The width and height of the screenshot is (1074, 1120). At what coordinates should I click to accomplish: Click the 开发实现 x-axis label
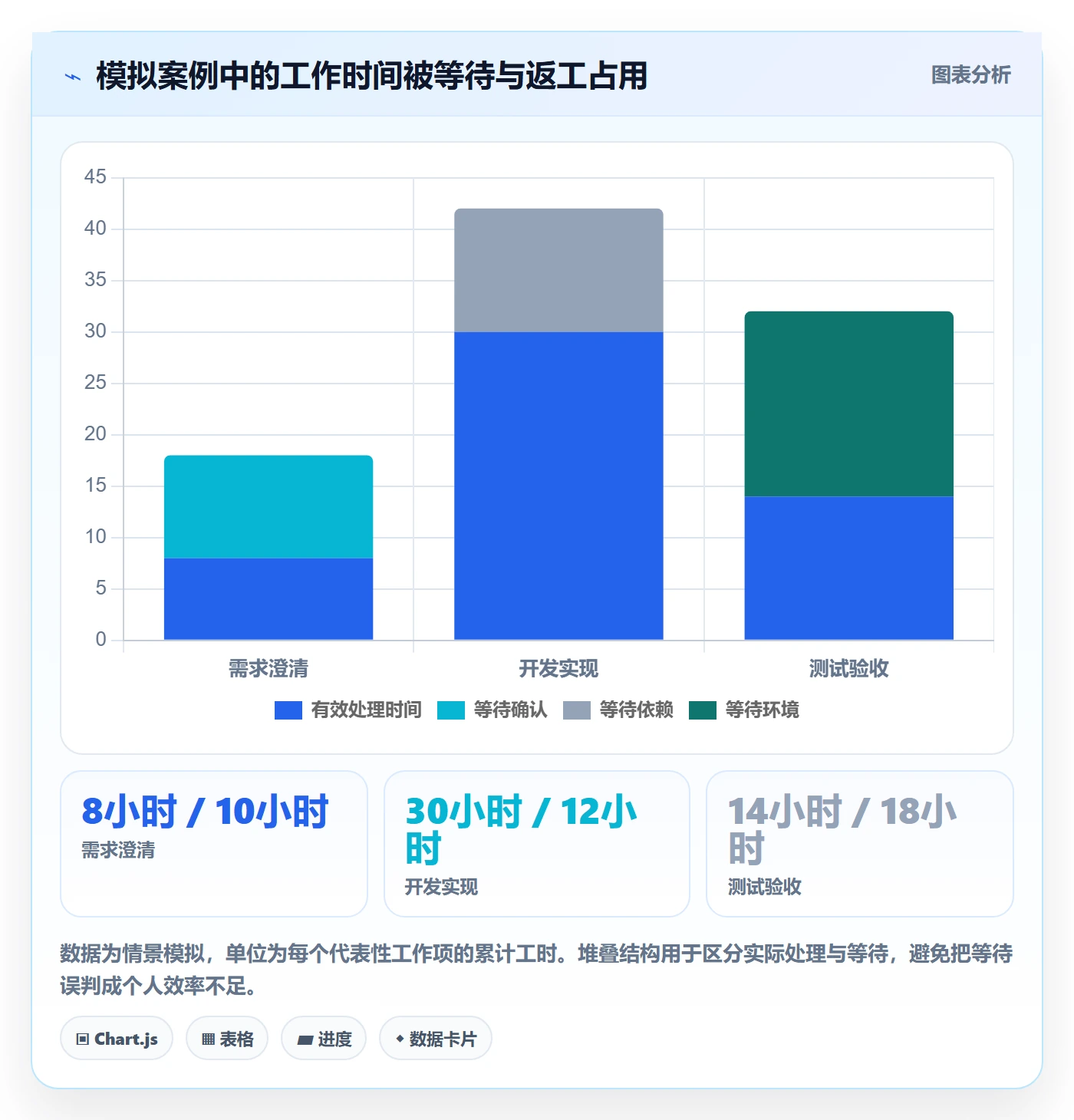click(x=558, y=669)
